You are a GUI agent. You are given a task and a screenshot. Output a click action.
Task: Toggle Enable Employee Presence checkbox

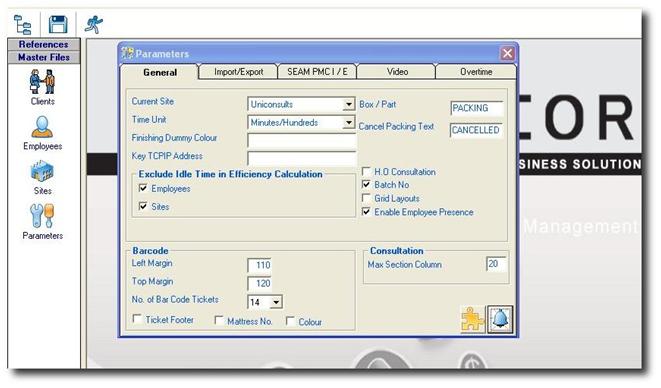(x=366, y=211)
